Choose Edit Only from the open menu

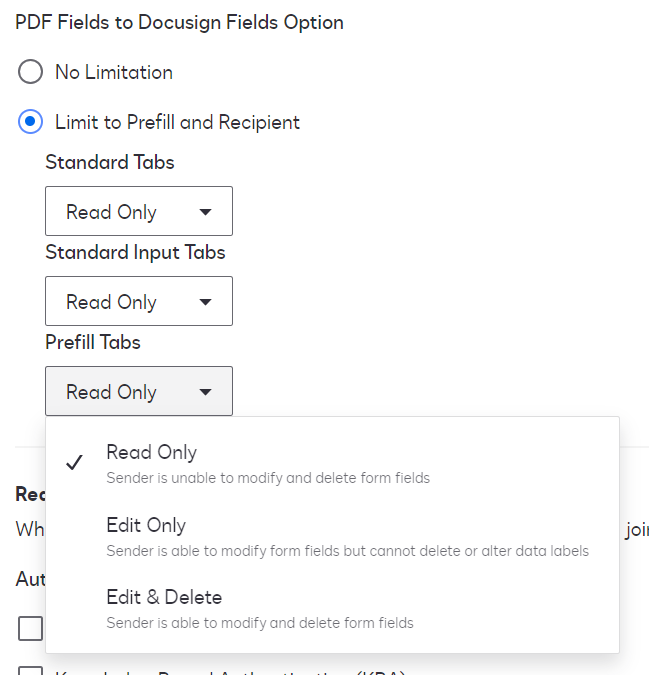click(146, 525)
